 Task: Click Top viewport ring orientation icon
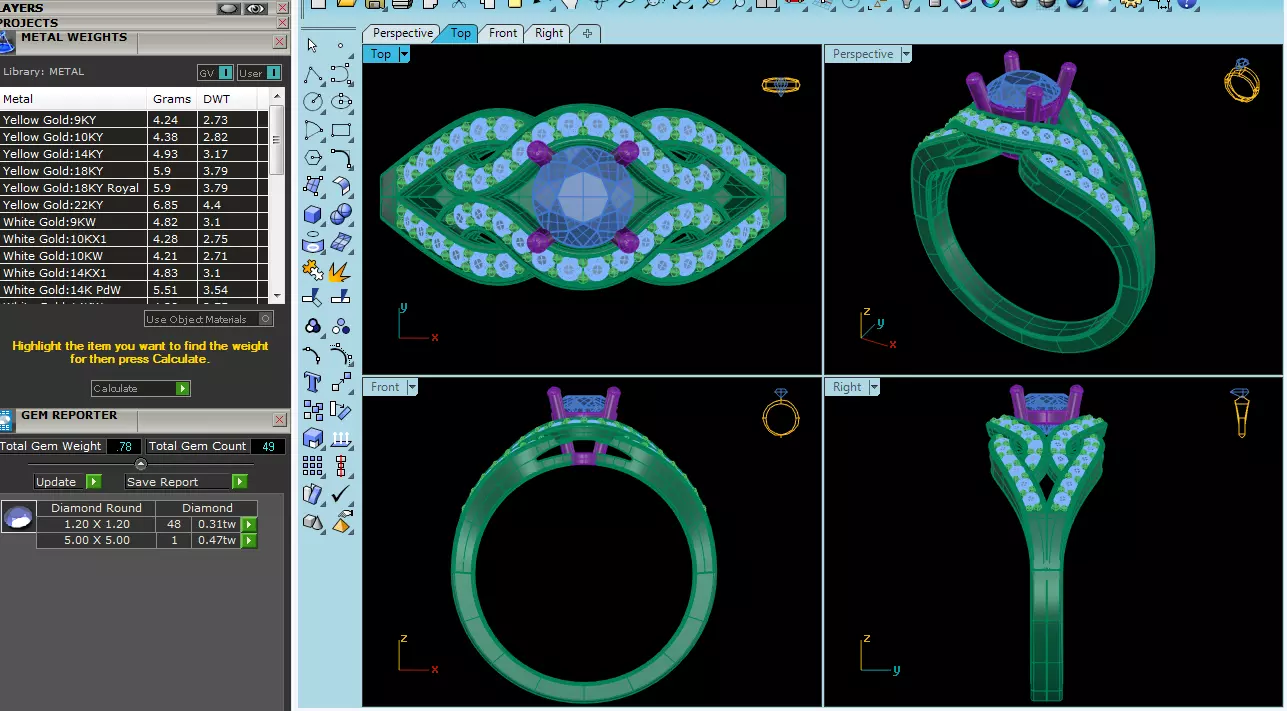(x=781, y=86)
